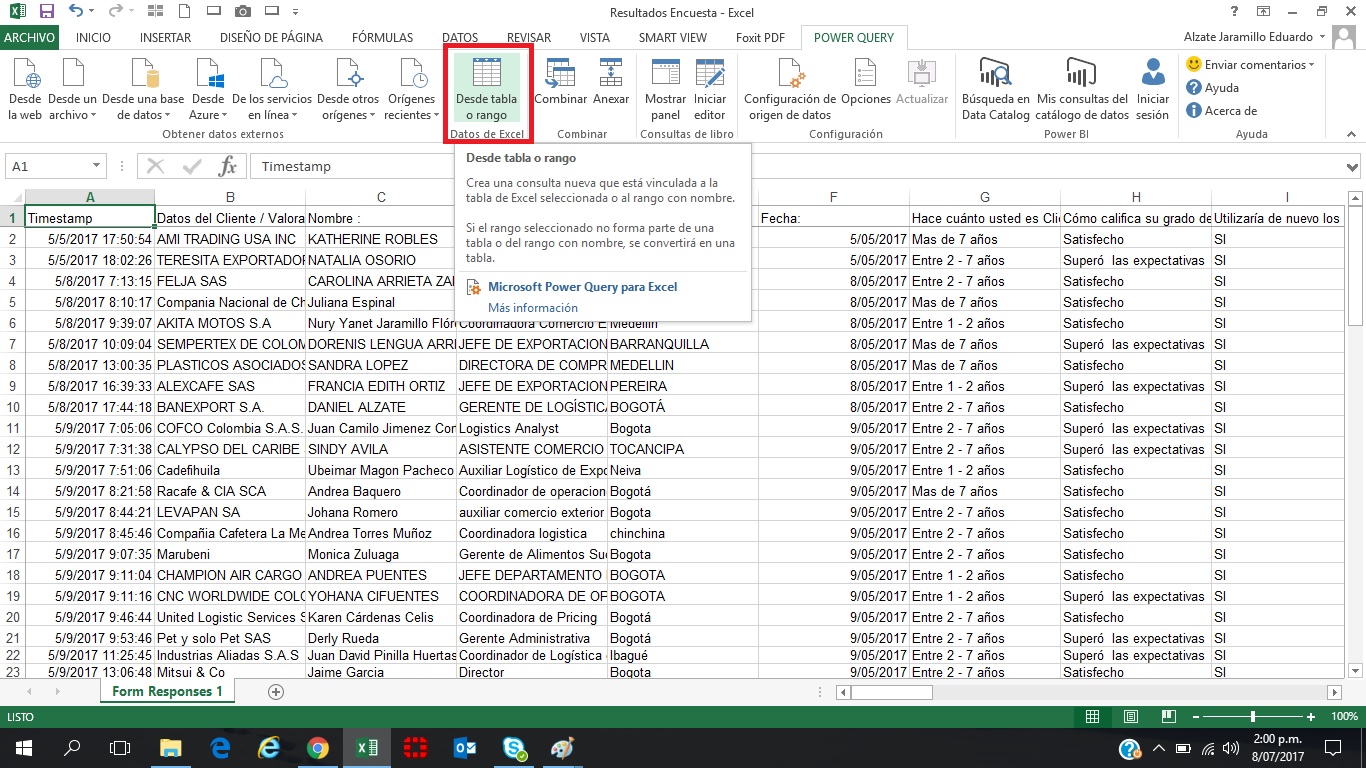Screen dimensions: 1366x768
Task: Collapse the ribbon with the chevron toggle
Action: tap(1353, 133)
